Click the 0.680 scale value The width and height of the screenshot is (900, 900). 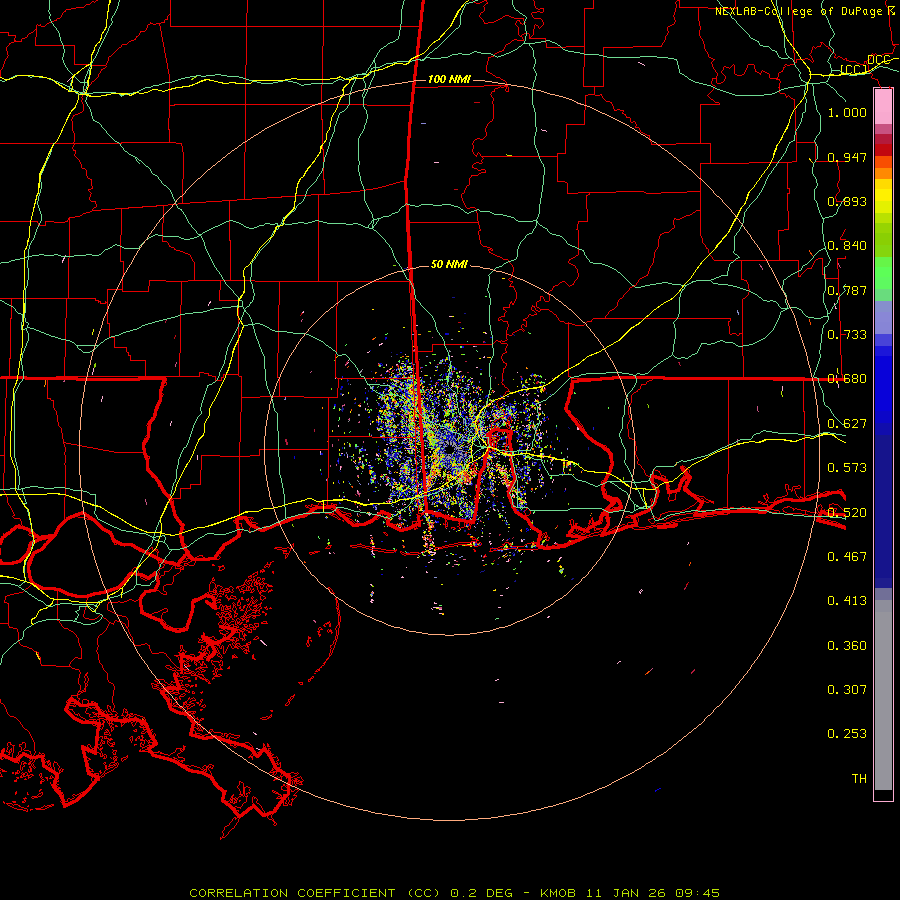pos(847,379)
